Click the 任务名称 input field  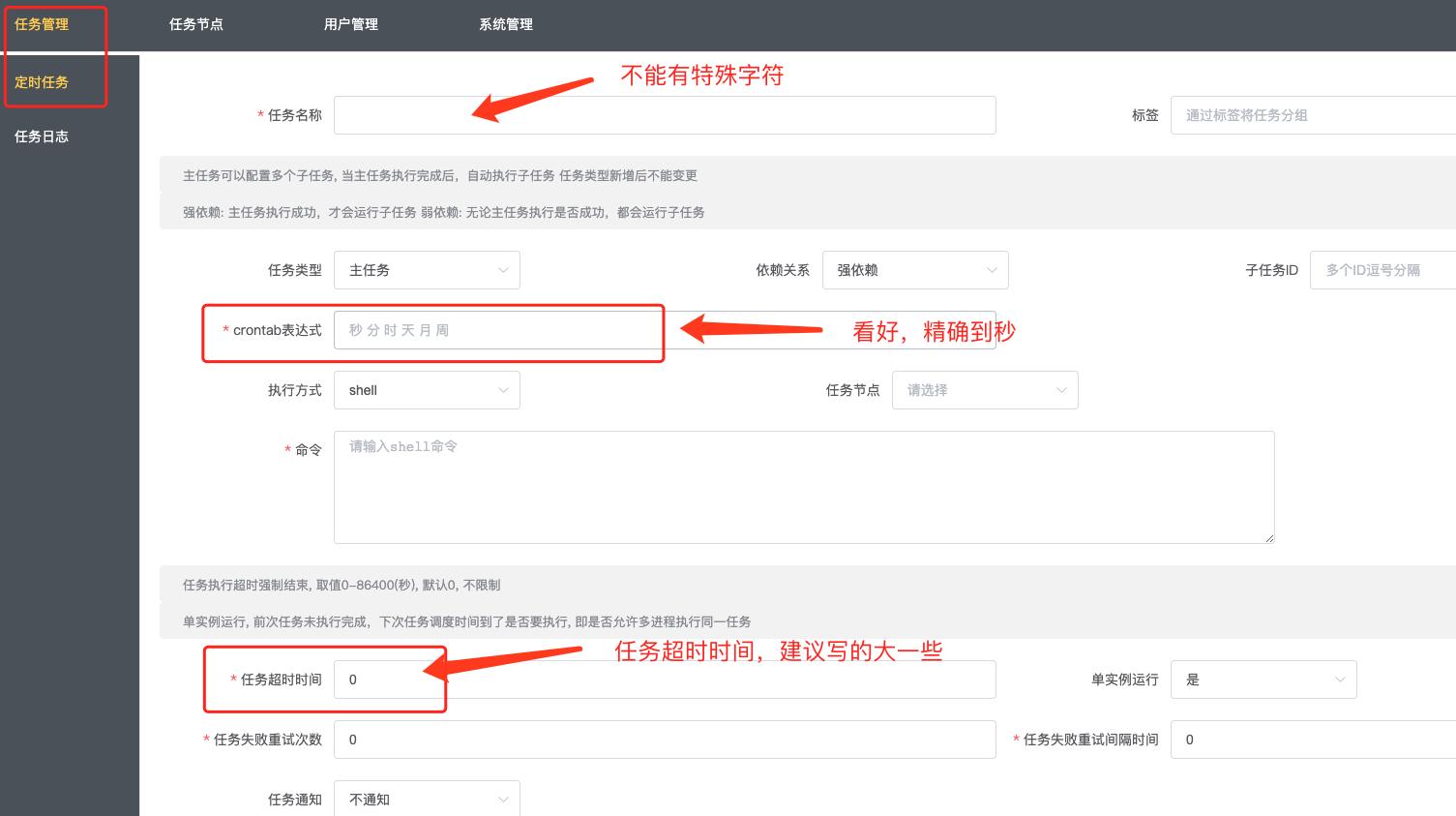point(664,114)
